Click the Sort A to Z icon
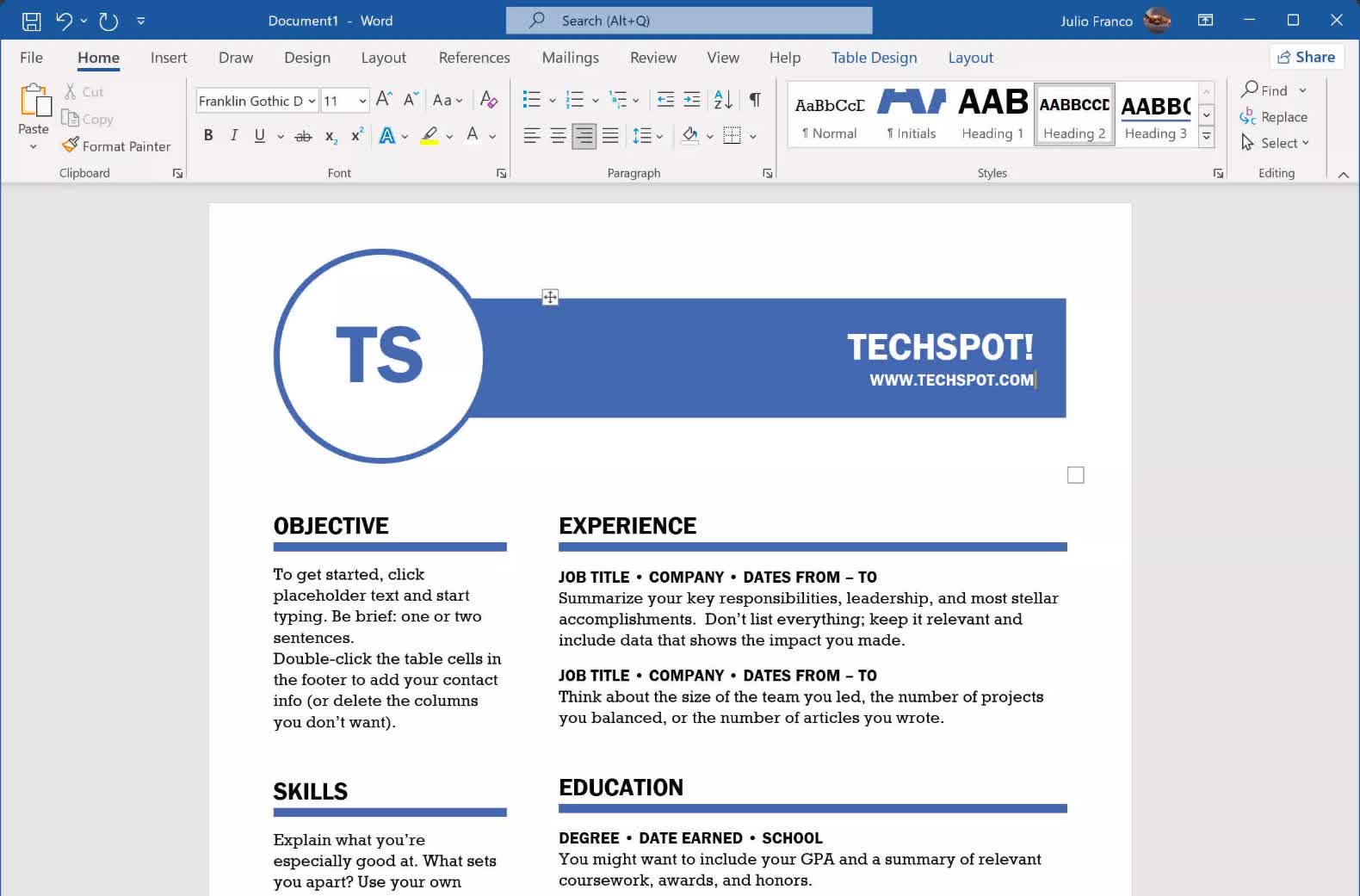Image resolution: width=1360 pixels, height=896 pixels. click(x=723, y=100)
